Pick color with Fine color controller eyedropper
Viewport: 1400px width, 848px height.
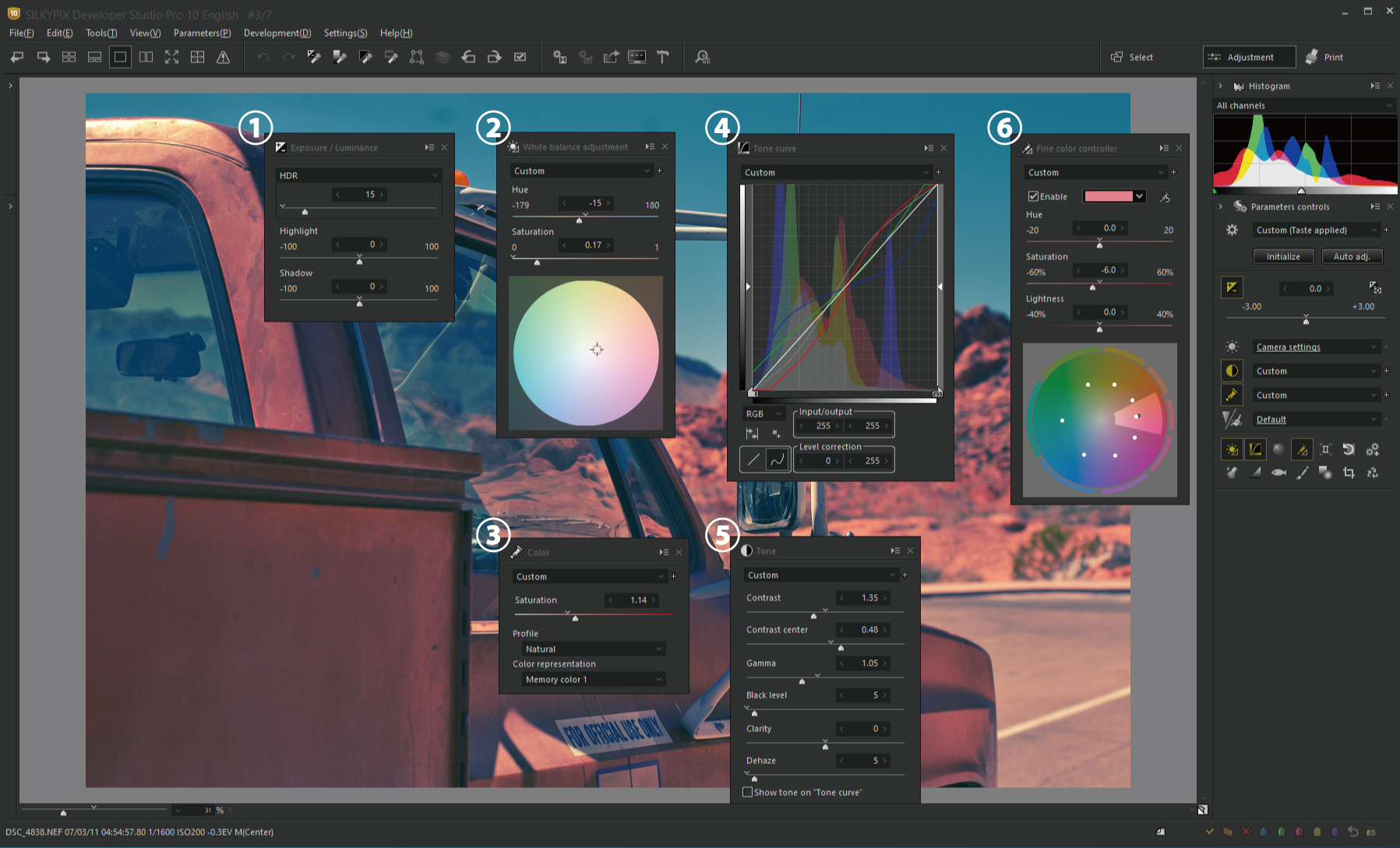point(1165,197)
